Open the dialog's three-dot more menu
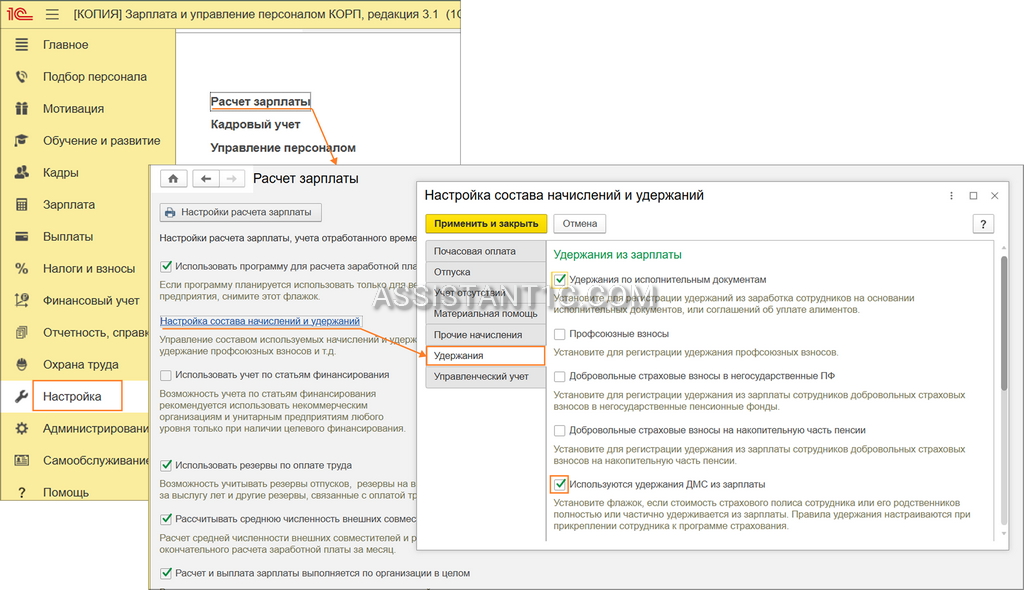The image size is (1024, 590). (951, 195)
